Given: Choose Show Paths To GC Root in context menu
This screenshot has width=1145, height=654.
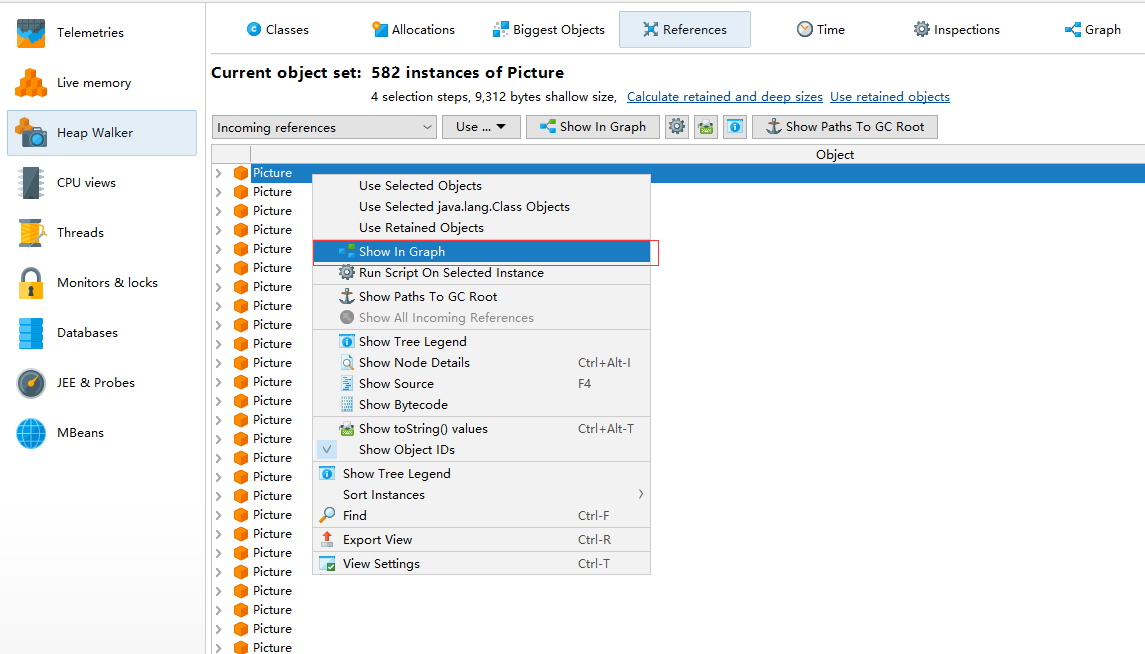Looking at the screenshot, I should click(481, 297).
